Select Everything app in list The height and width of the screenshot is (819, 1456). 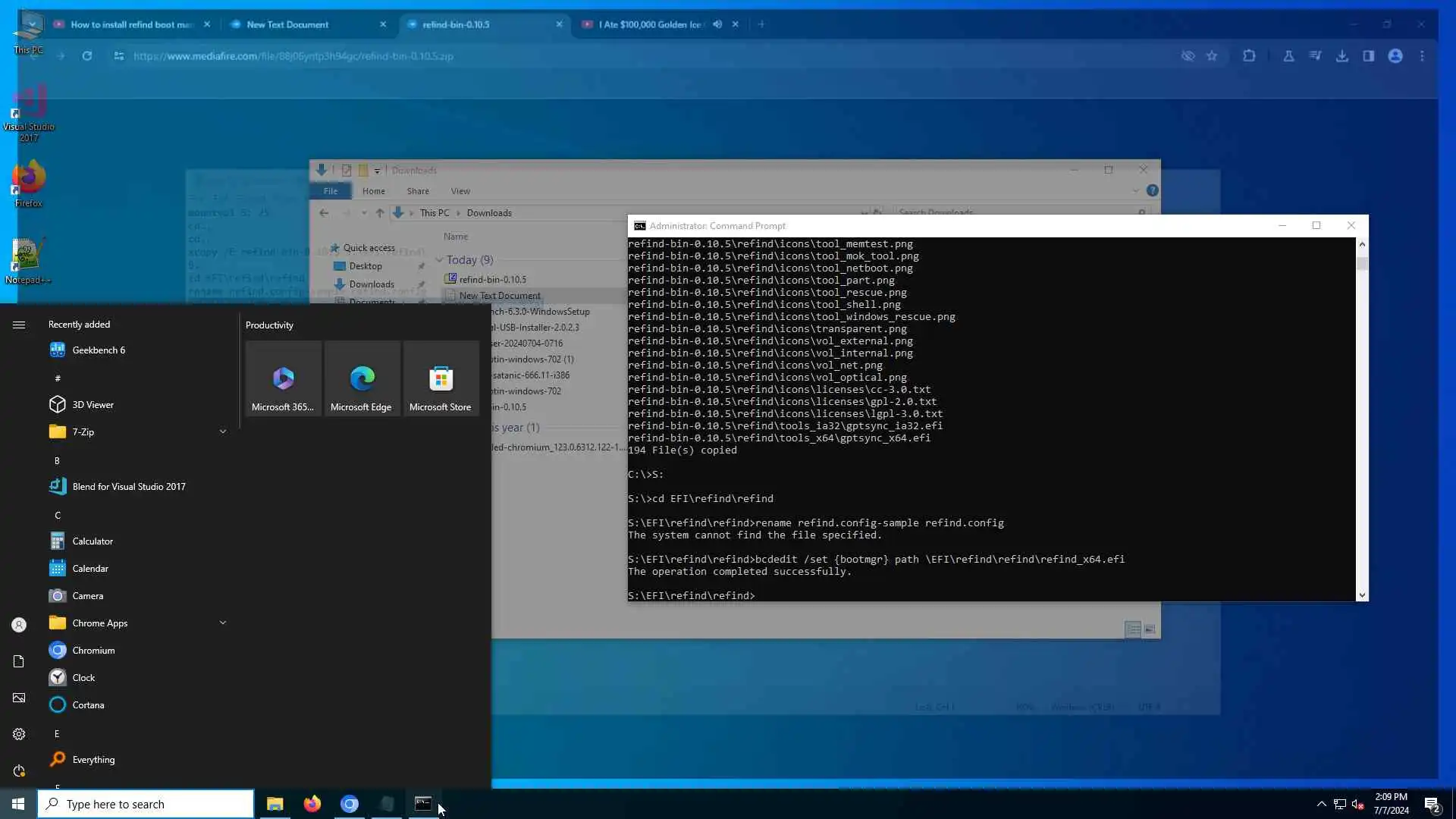pos(93,759)
